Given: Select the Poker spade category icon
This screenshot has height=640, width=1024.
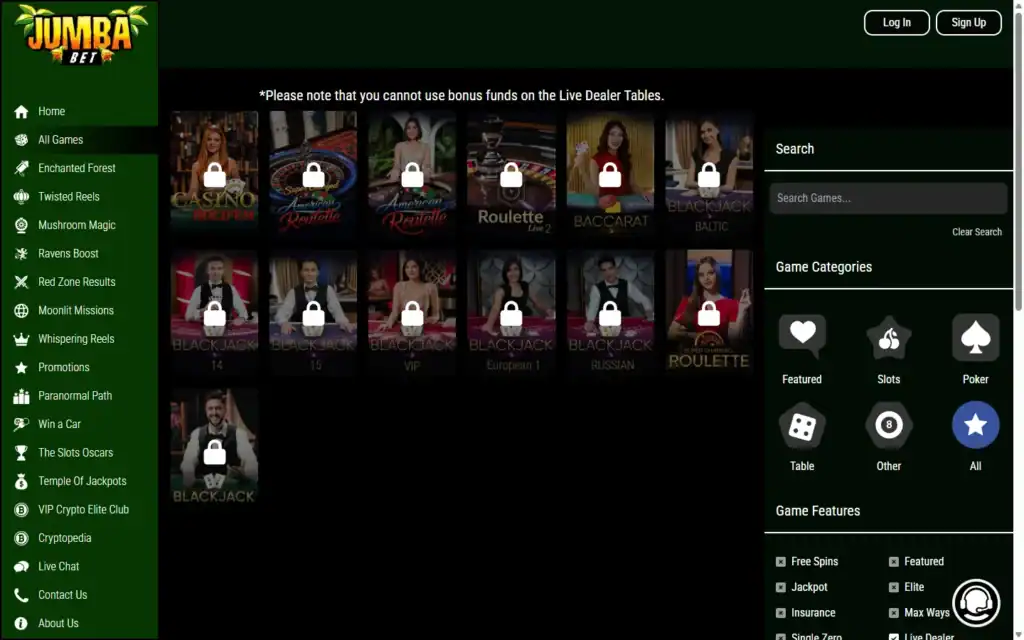Looking at the screenshot, I should [975, 337].
